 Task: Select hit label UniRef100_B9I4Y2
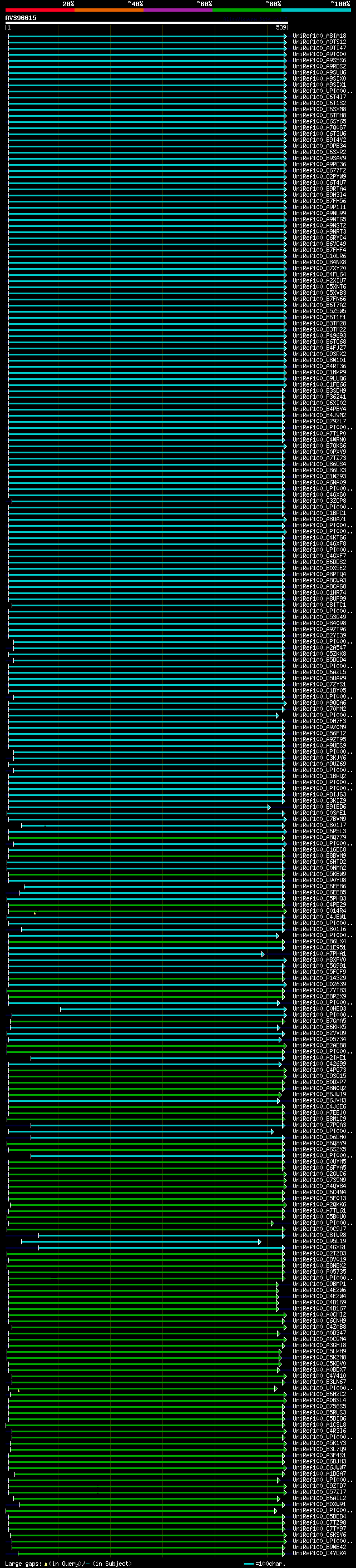click(319, 140)
